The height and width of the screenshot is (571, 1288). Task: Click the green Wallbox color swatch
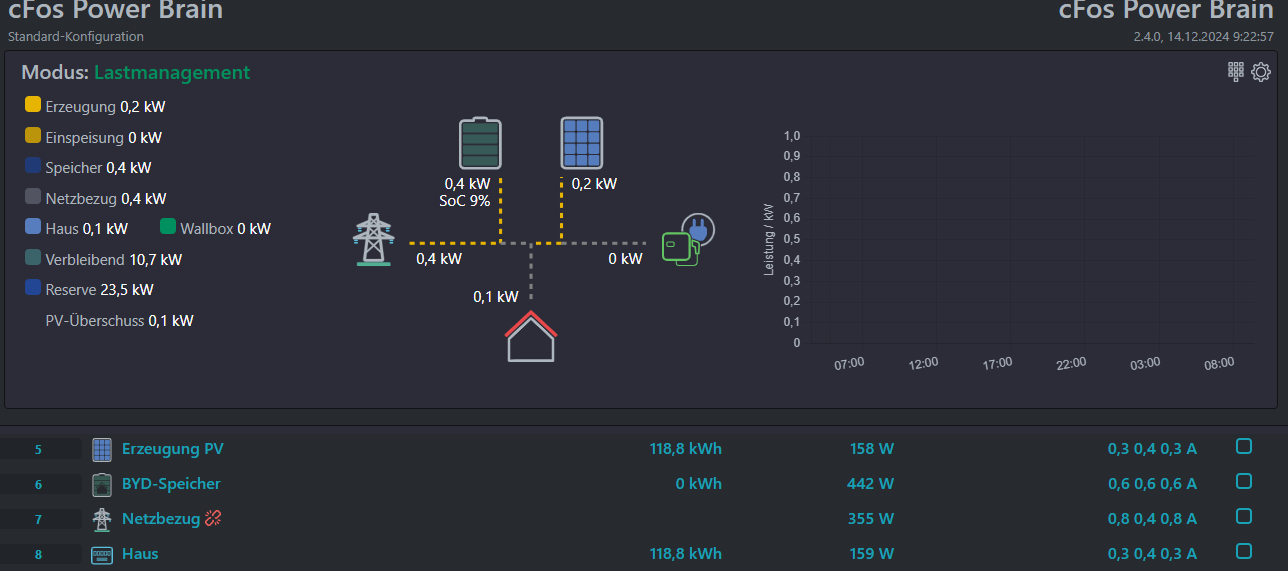click(168, 227)
